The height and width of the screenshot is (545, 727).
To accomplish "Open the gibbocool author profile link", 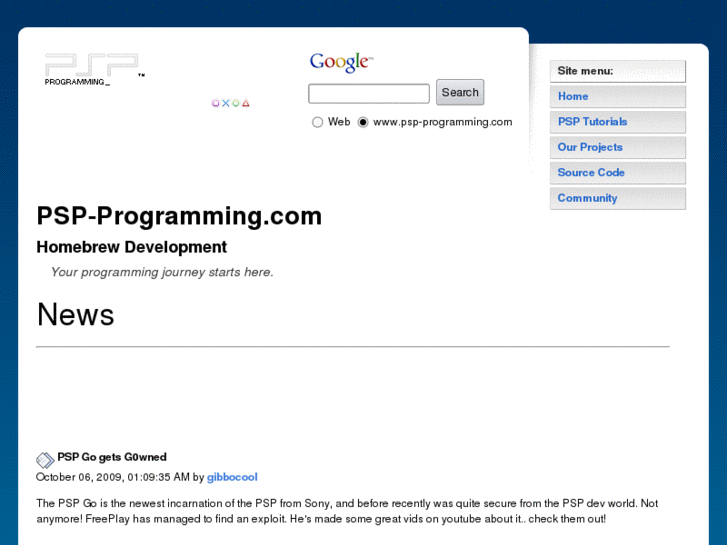I will coord(232,477).
